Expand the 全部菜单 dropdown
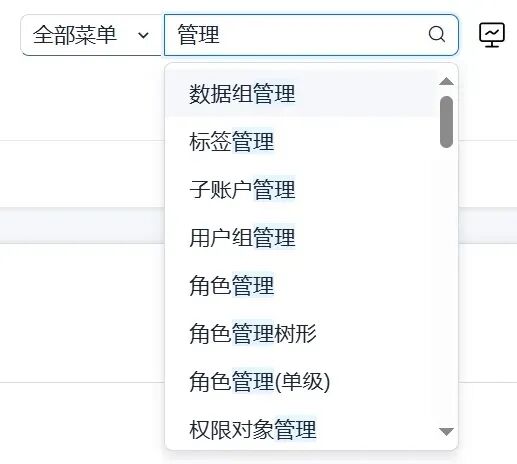Image resolution: width=517 pixels, height=464 pixels. [x=91, y=35]
